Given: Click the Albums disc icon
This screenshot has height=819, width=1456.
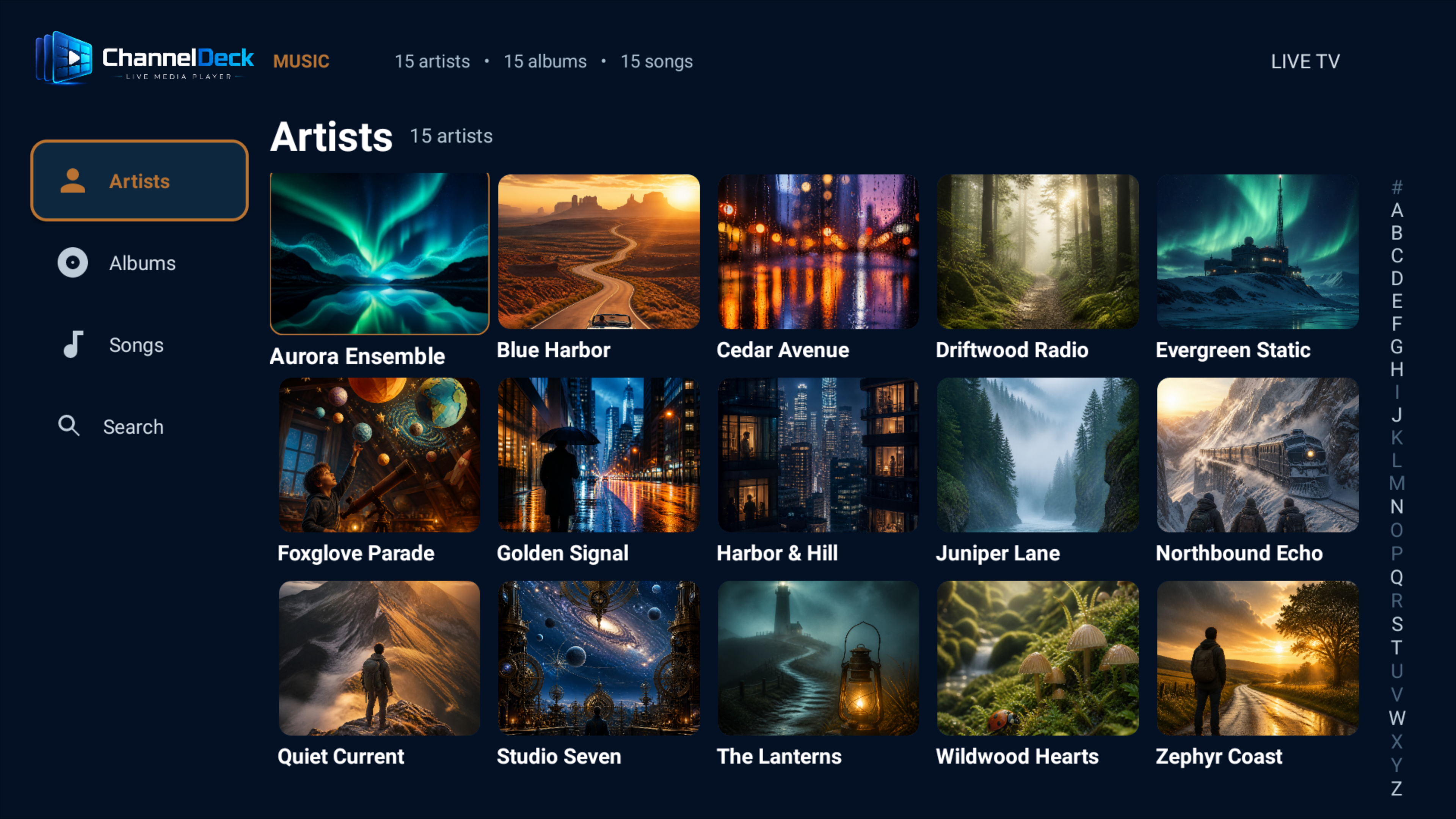Looking at the screenshot, I should coord(73,263).
